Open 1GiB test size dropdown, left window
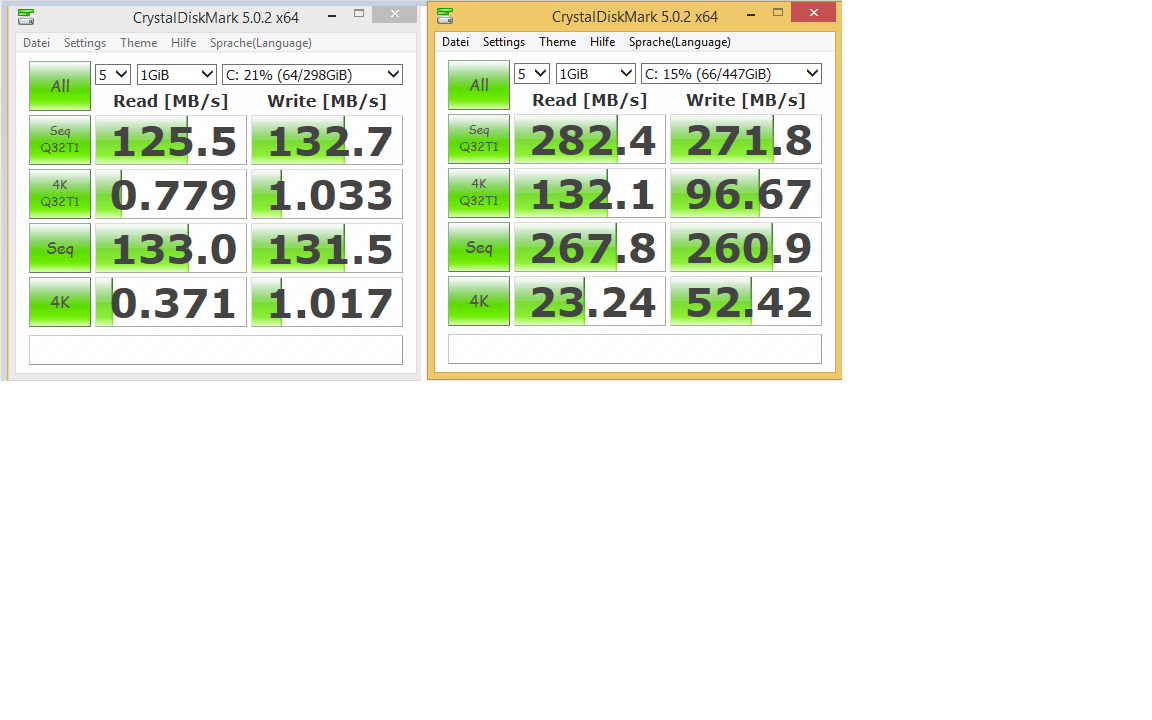Image resolution: width=1152 pixels, height=720 pixels. click(x=176, y=75)
